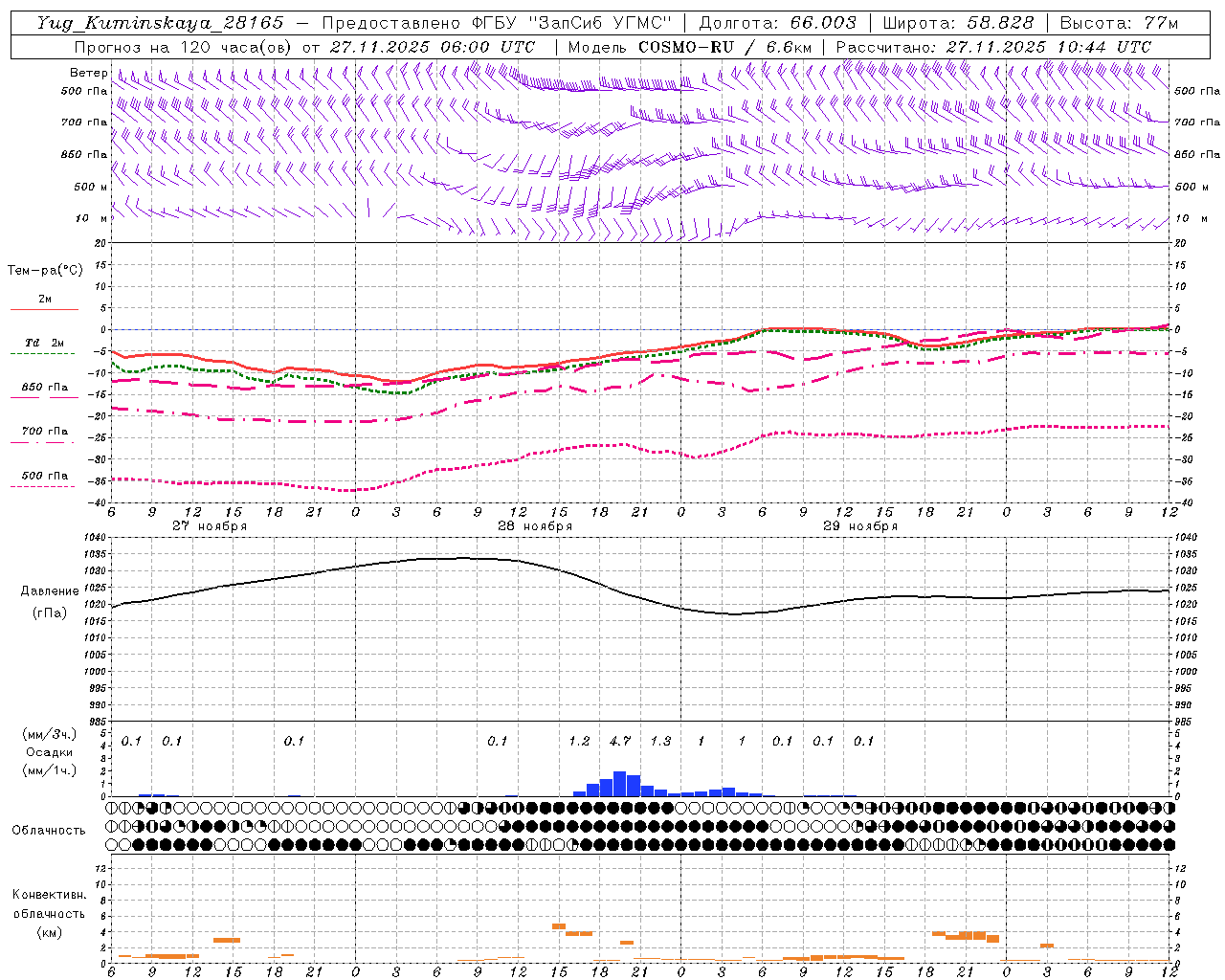The width and height of the screenshot is (1225, 980).
Task: Click the '1.3' precipitation total value
Action: 660,741
